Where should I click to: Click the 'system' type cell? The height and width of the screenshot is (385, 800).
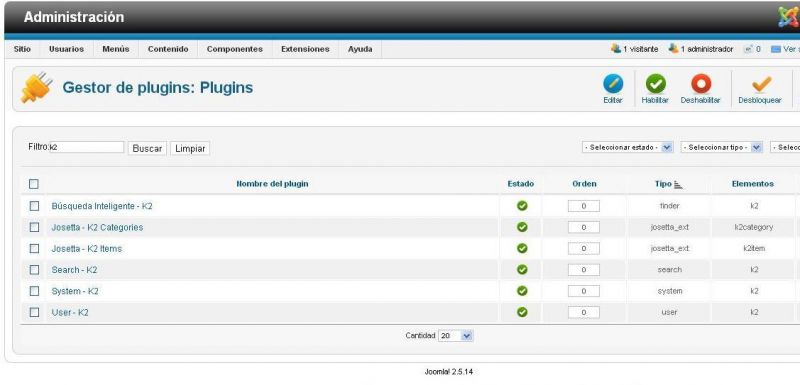click(x=669, y=291)
